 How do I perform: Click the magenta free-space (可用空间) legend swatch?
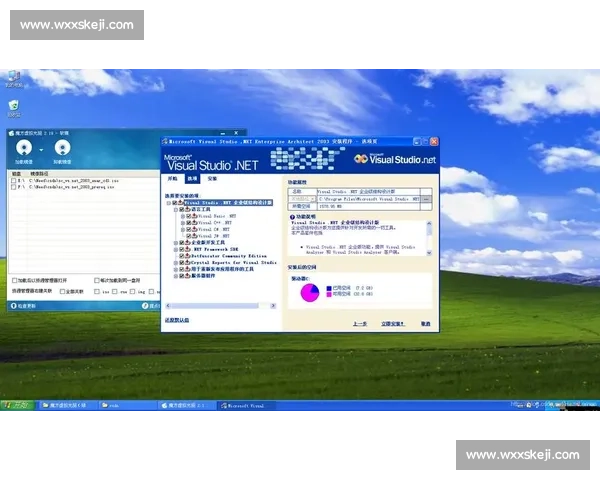[x=329, y=294]
